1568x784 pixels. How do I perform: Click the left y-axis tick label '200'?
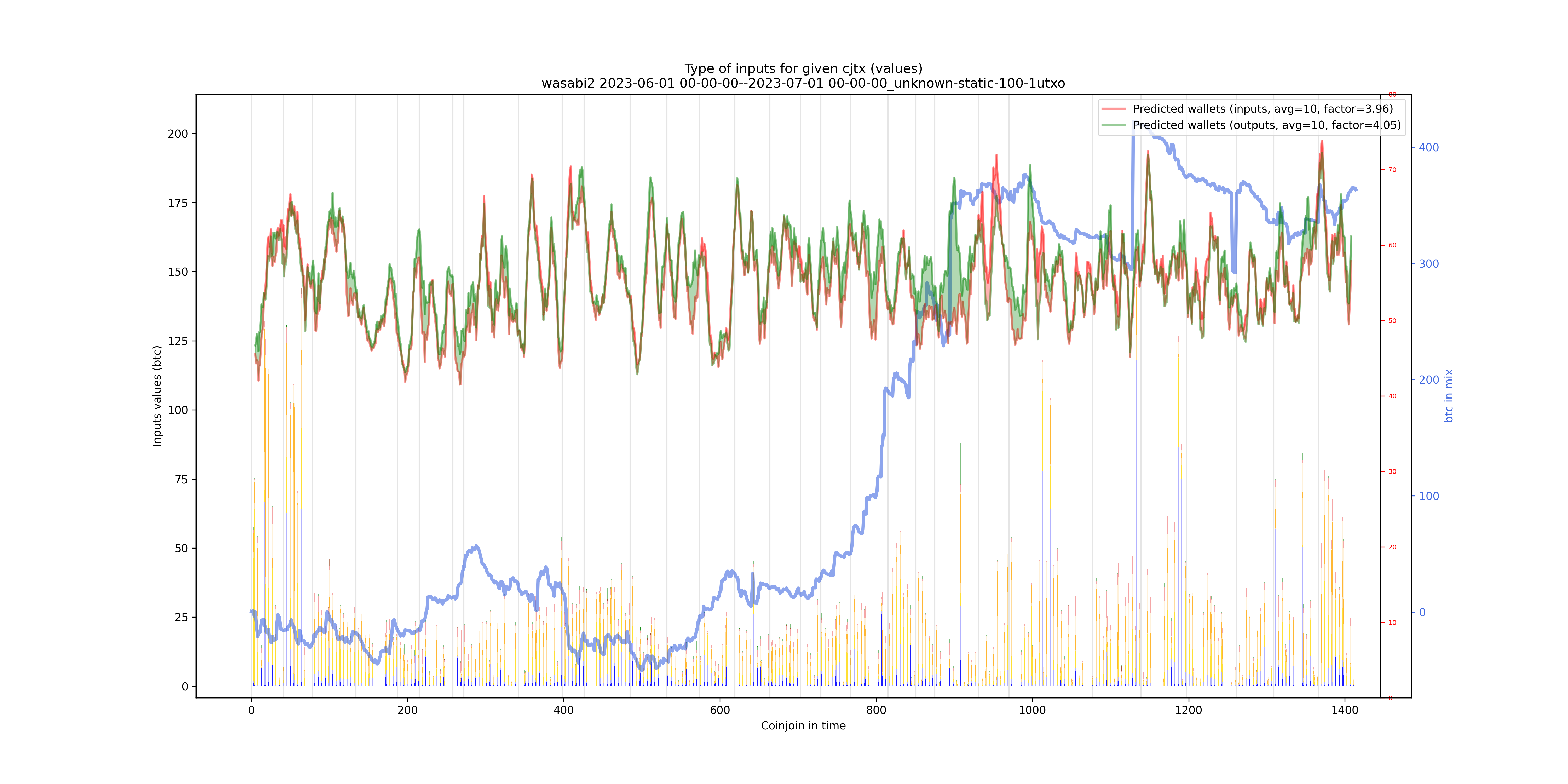pyautogui.click(x=178, y=134)
